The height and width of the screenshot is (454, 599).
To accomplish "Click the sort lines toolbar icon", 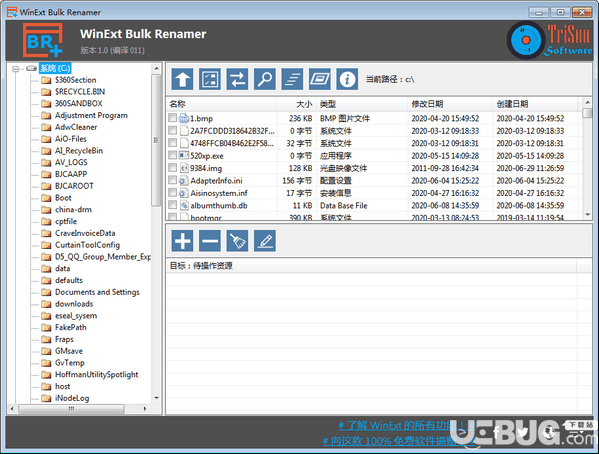I will pyautogui.click(x=292, y=79).
